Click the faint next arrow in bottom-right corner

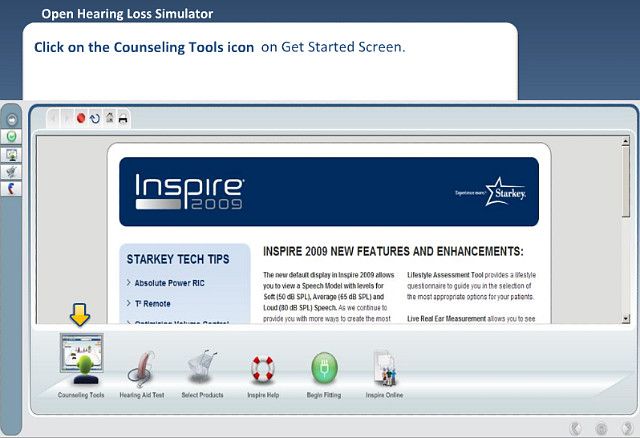[627, 428]
